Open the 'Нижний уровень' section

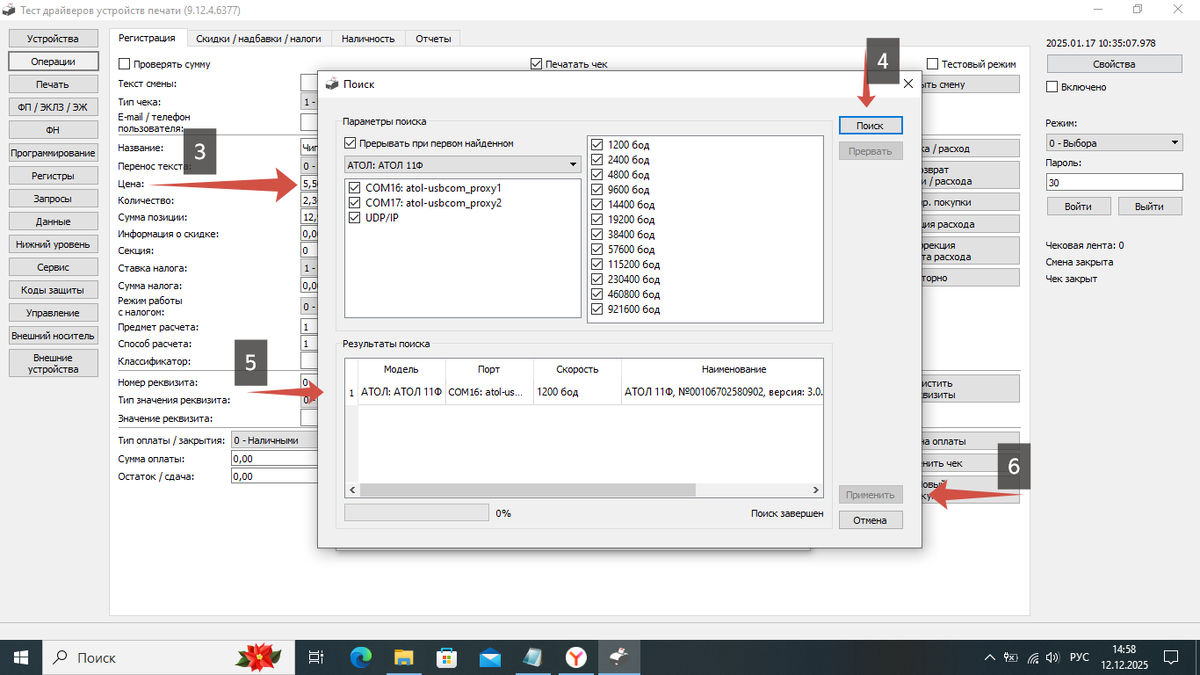coord(53,244)
